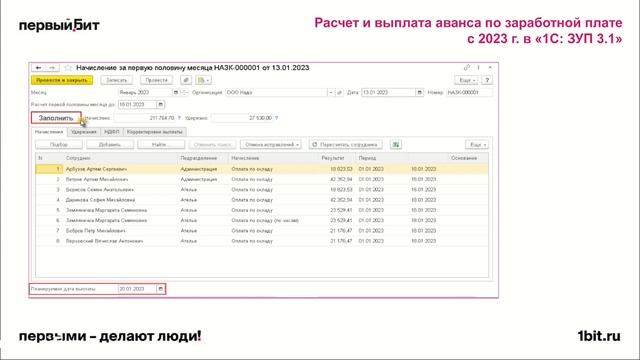The height and width of the screenshot is (360, 640).
Task: Copy link using the chain icon
Action: (467, 67)
